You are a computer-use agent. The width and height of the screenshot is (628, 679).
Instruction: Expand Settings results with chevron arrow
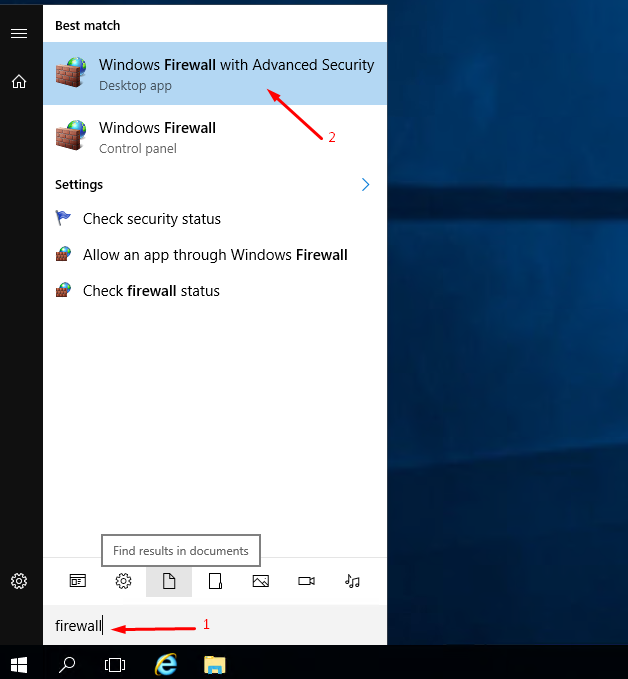point(366,184)
